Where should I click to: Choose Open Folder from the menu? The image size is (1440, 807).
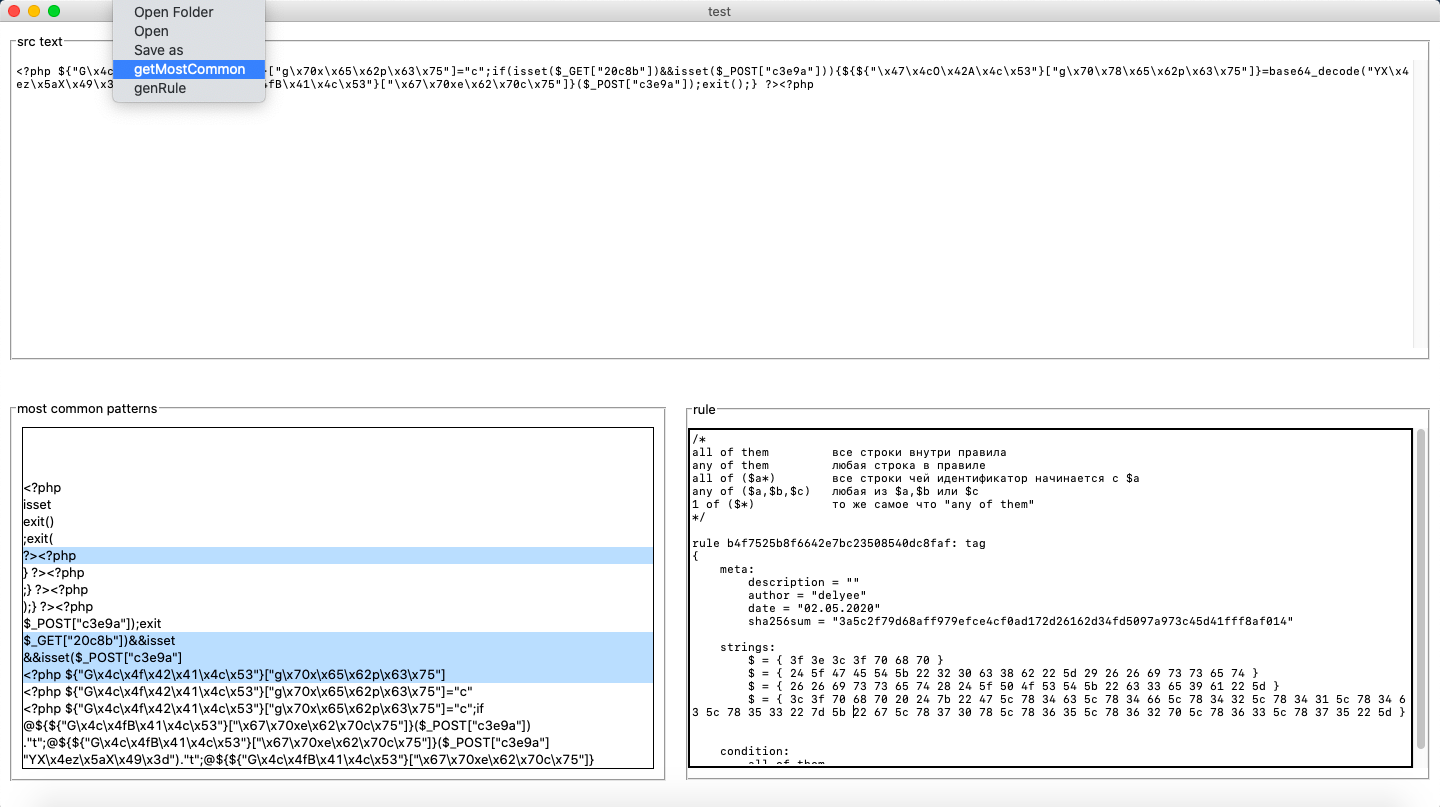(189, 12)
